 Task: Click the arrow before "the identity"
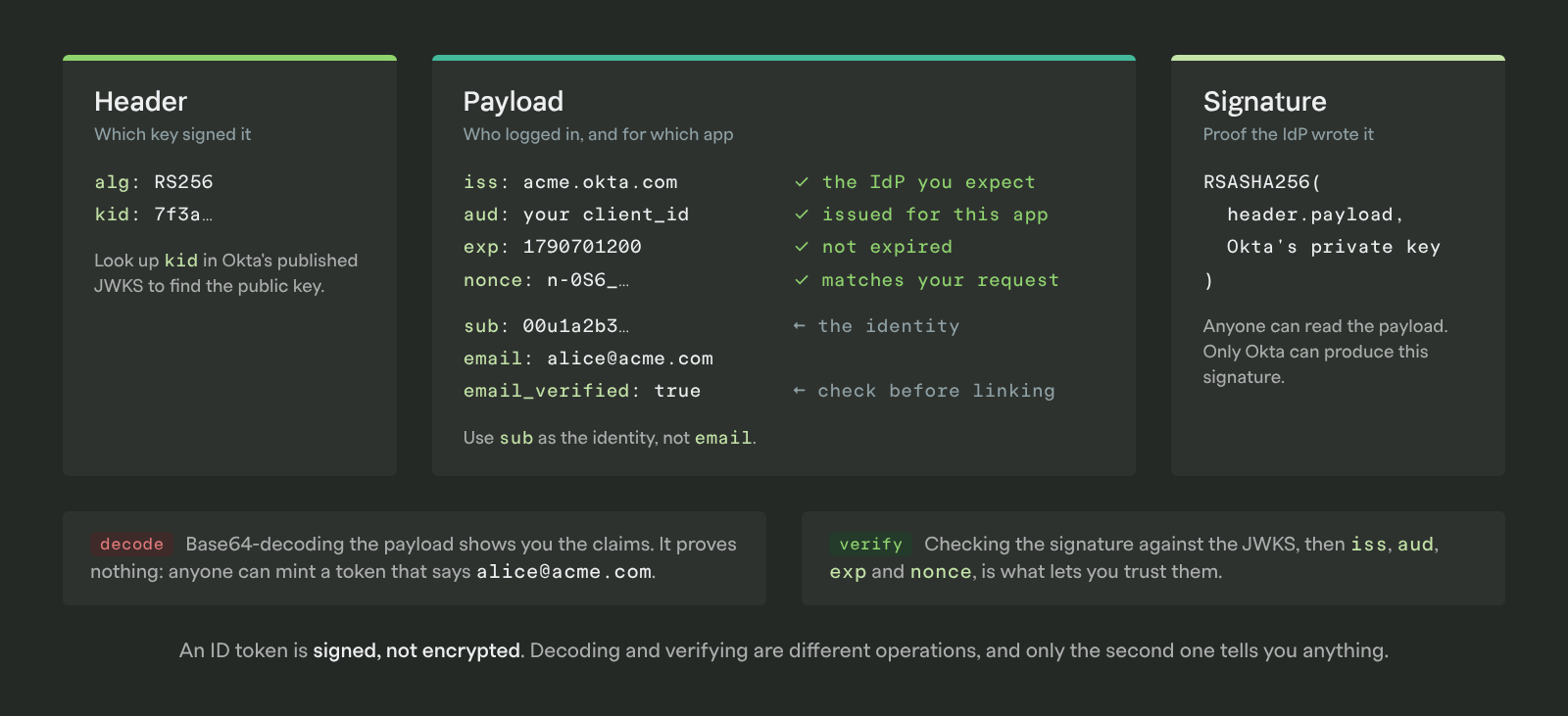(x=800, y=326)
